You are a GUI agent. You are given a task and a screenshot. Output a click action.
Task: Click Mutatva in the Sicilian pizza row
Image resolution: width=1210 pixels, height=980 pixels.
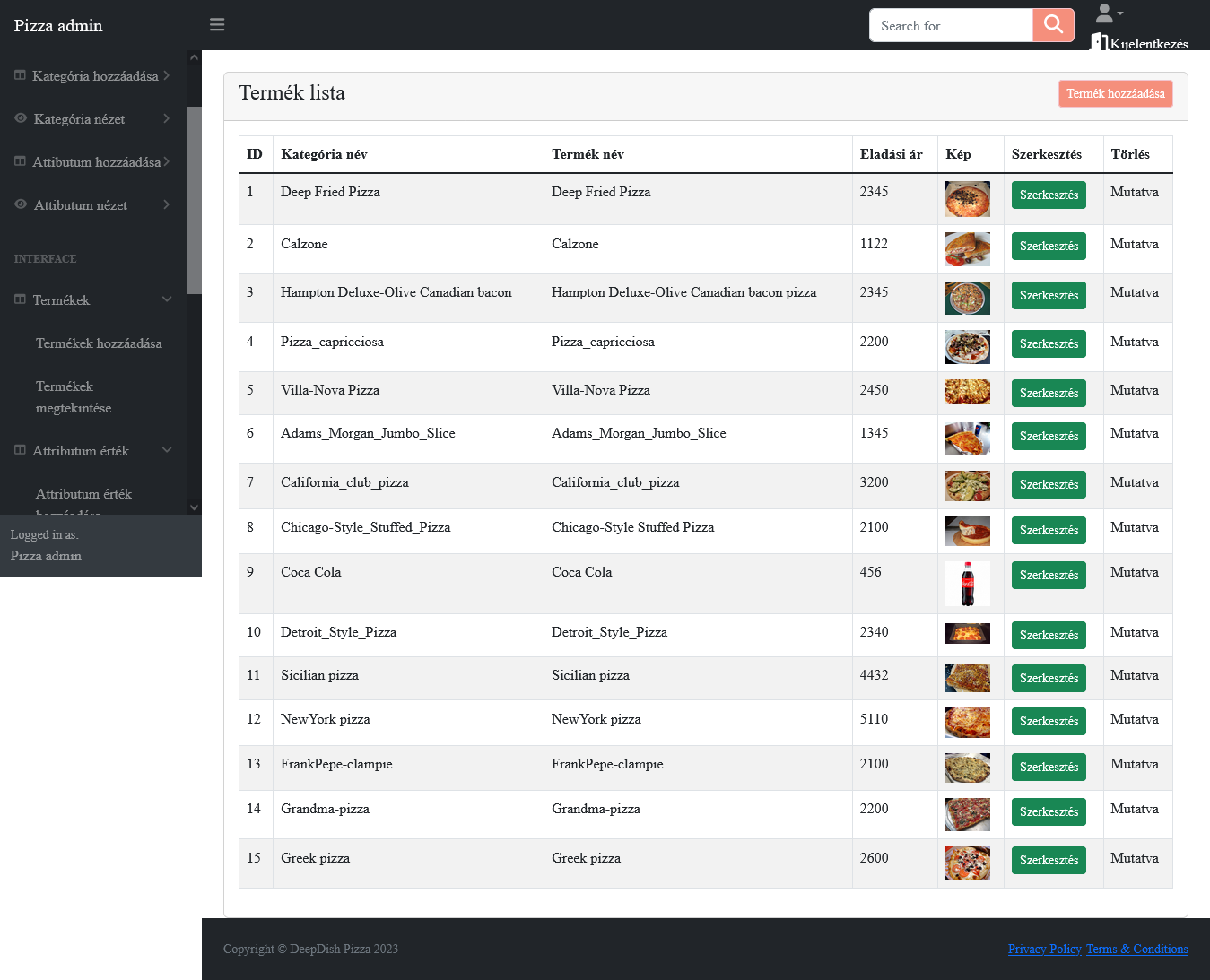point(1134,675)
